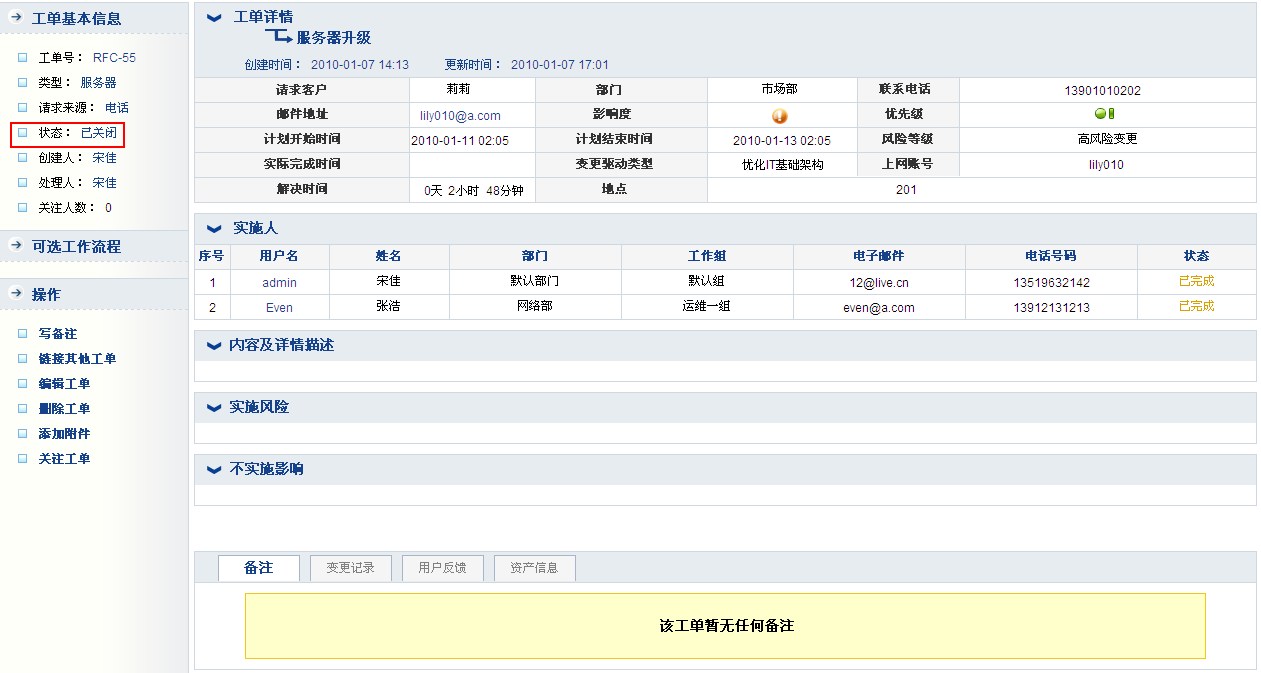Click the lily010@a.com email address

pyautogui.click(x=460, y=116)
